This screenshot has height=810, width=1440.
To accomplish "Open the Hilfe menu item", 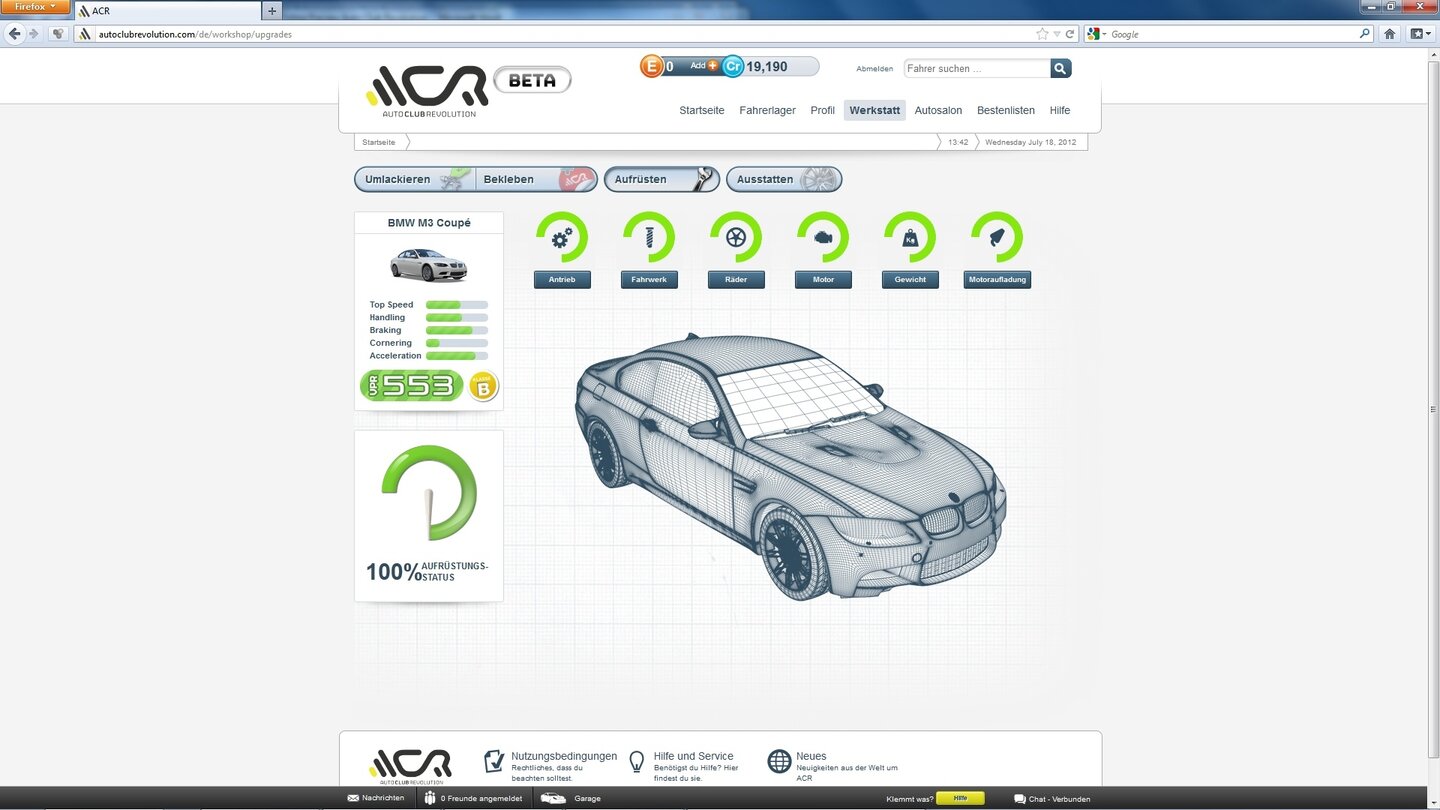I will pos(1060,110).
